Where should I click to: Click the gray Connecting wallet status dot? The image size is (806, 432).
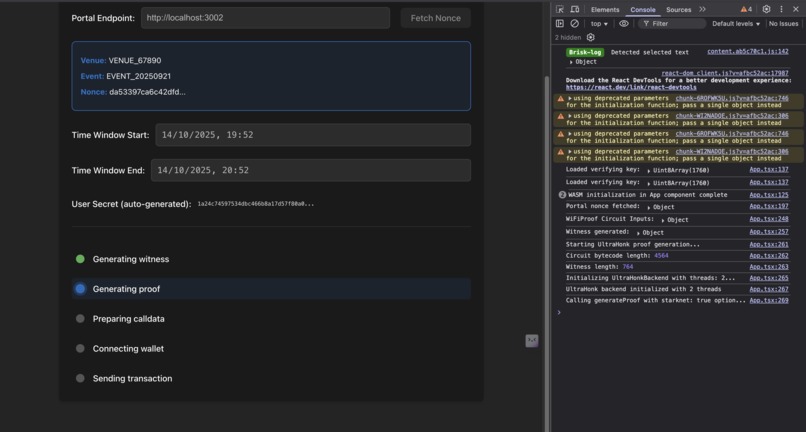pos(80,348)
